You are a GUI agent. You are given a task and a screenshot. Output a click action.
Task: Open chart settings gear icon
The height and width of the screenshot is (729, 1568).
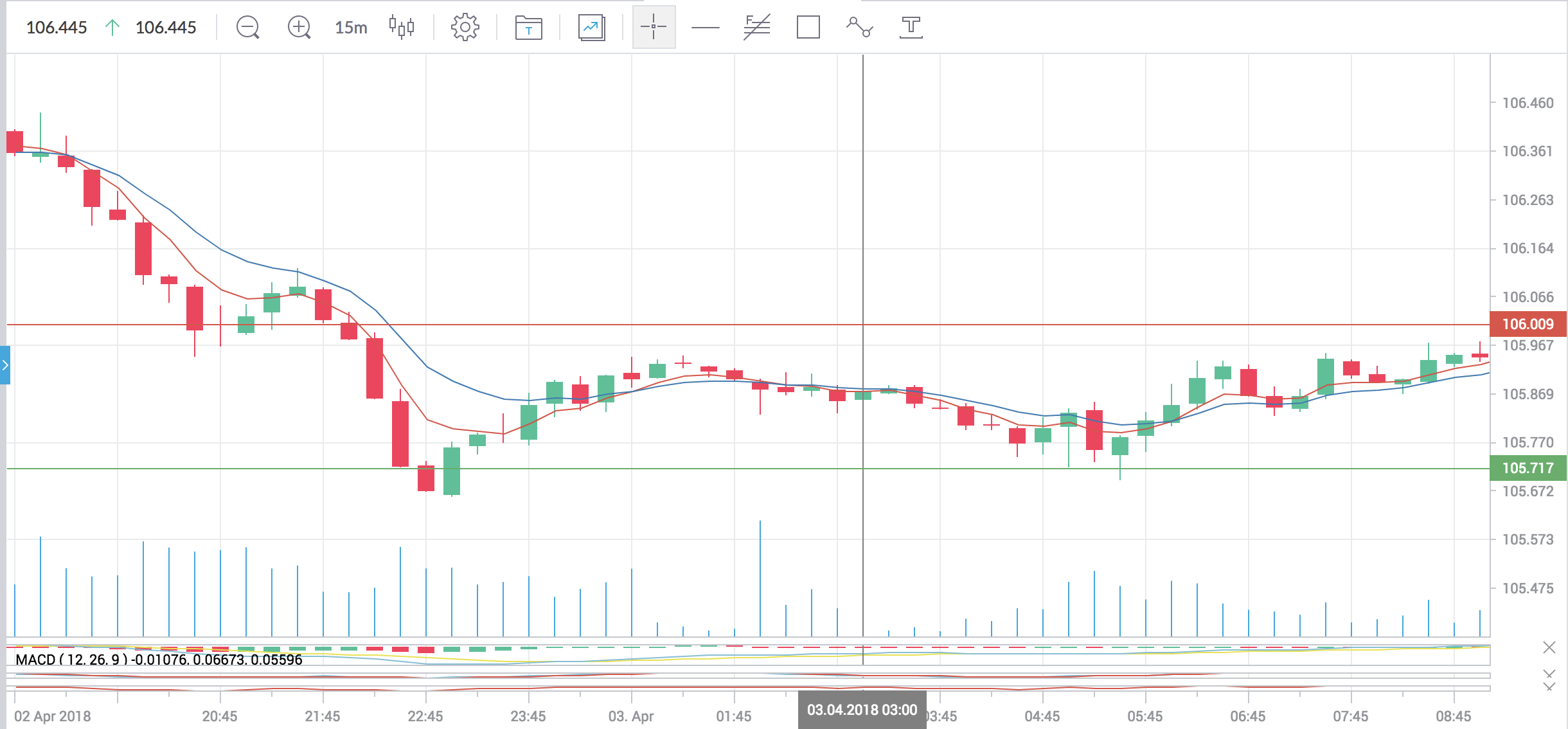pyautogui.click(x=465, y=27)
